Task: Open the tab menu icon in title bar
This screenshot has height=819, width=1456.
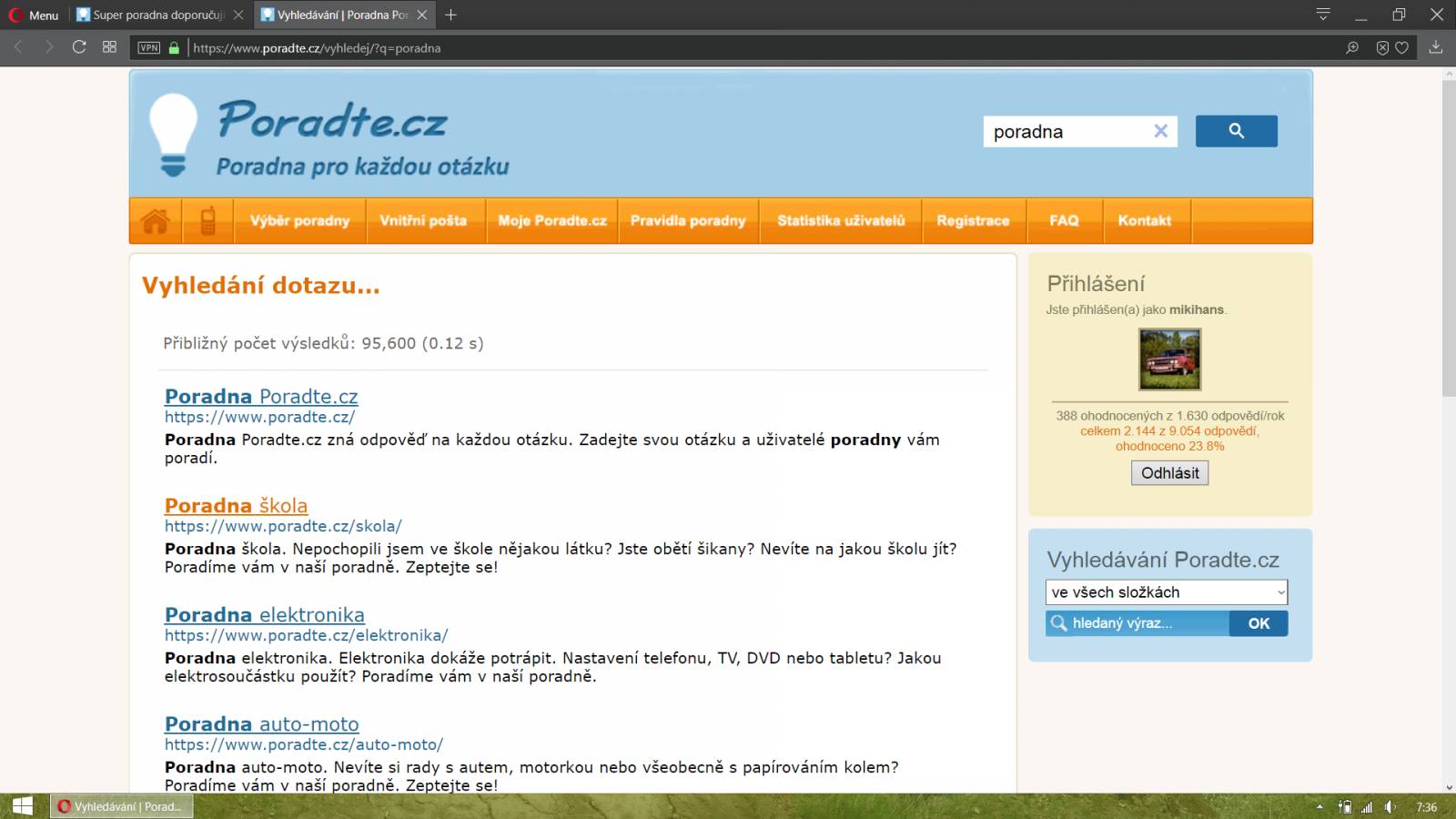Action: tap(1323, 15)
